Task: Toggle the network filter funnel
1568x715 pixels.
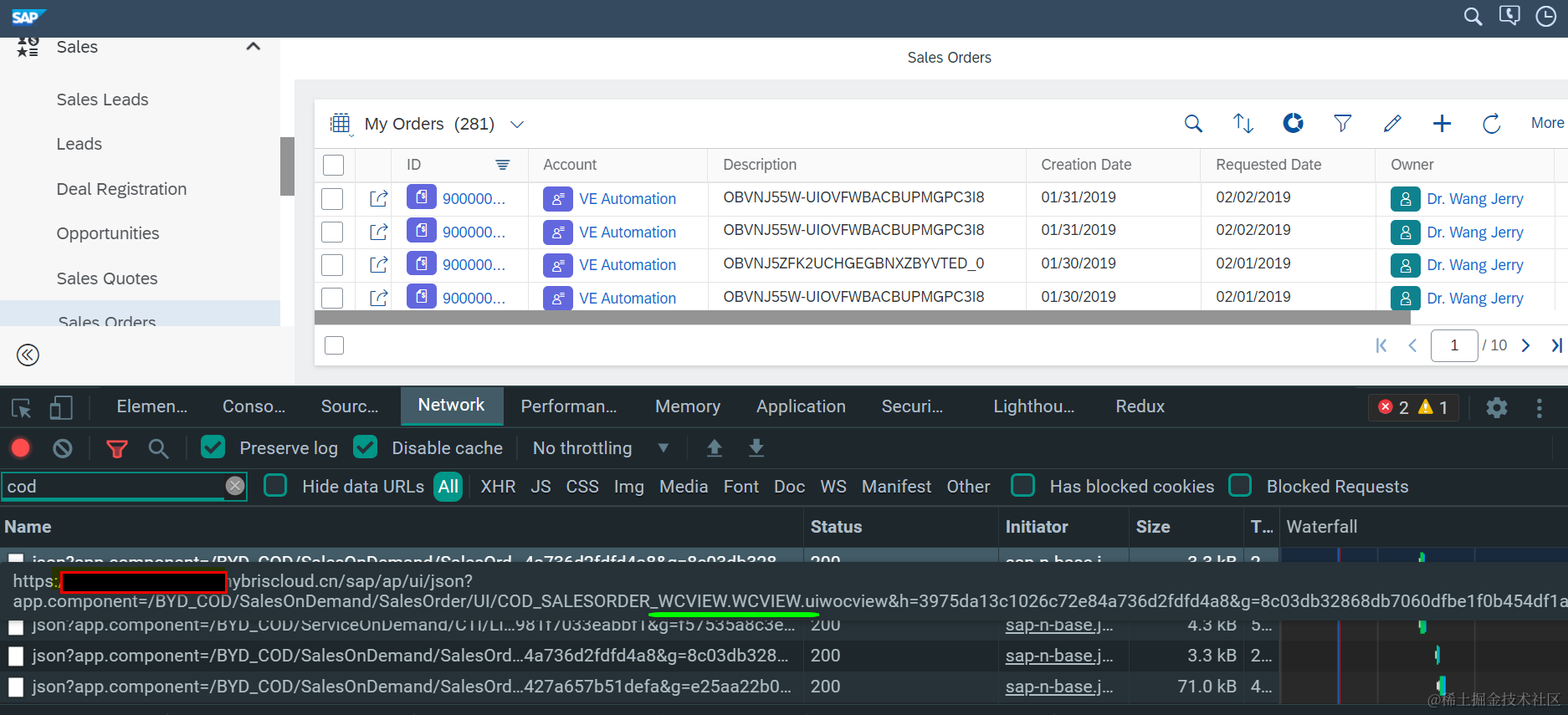Action: click(x=117, y=449)
